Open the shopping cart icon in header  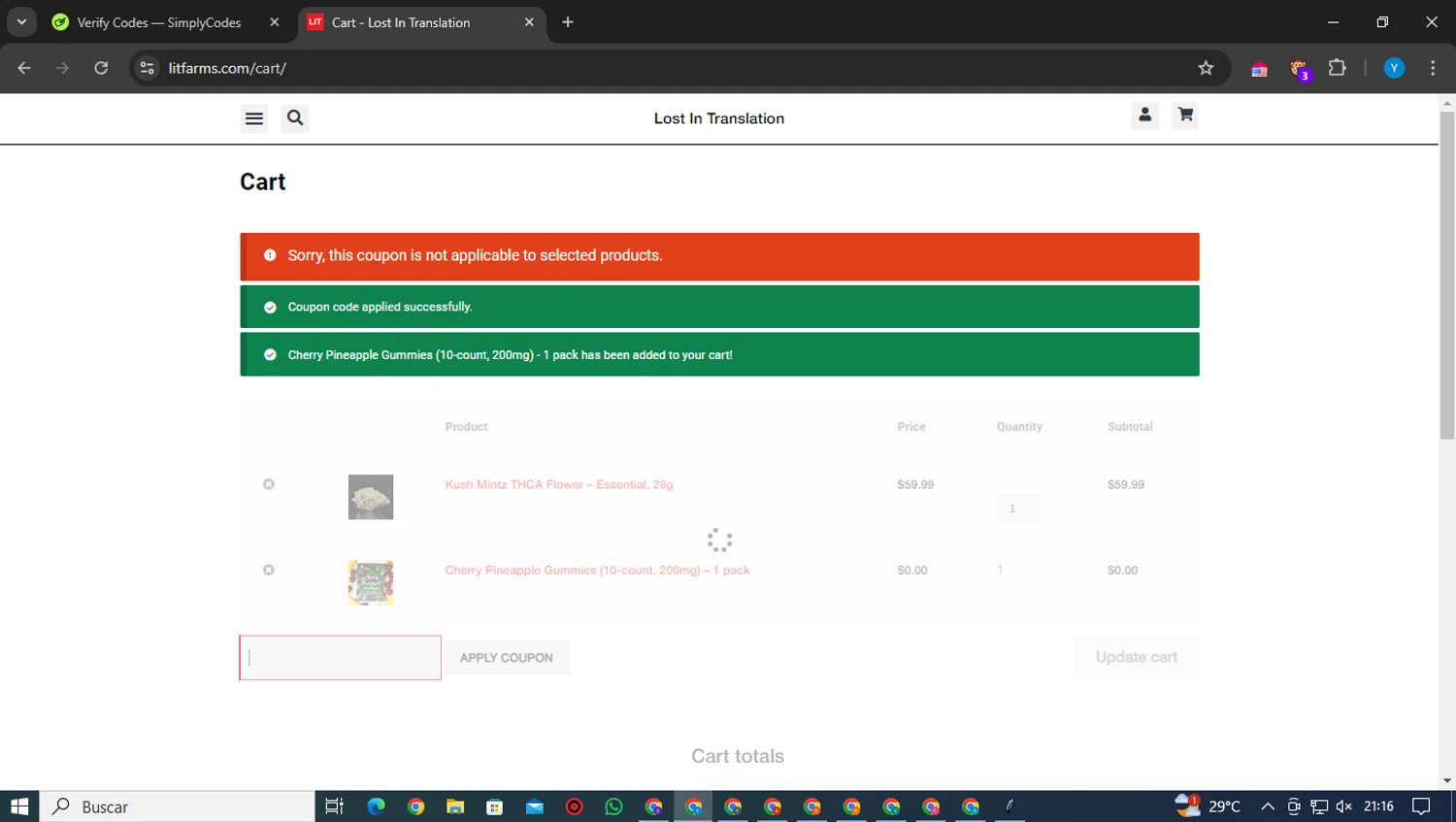1185,115
